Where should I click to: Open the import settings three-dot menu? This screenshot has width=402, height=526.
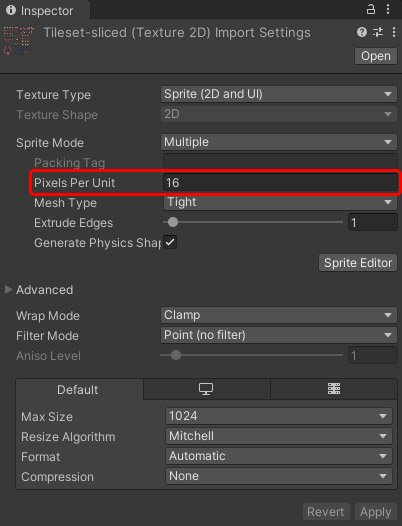coord(394,32)
